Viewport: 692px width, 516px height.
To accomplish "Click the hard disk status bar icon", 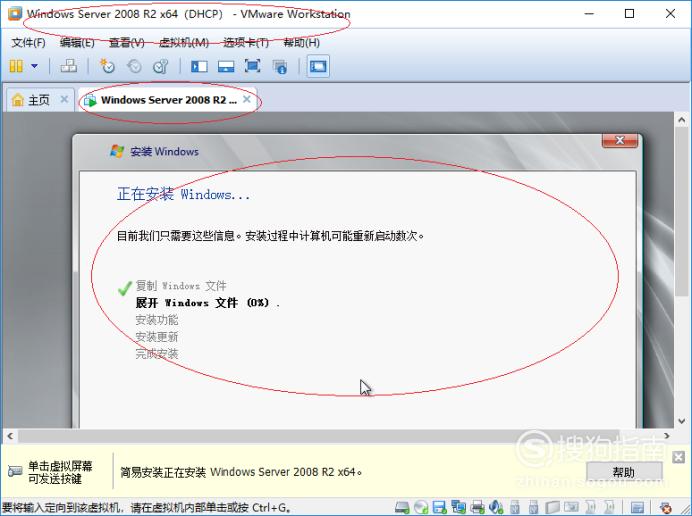I will 402,507.
